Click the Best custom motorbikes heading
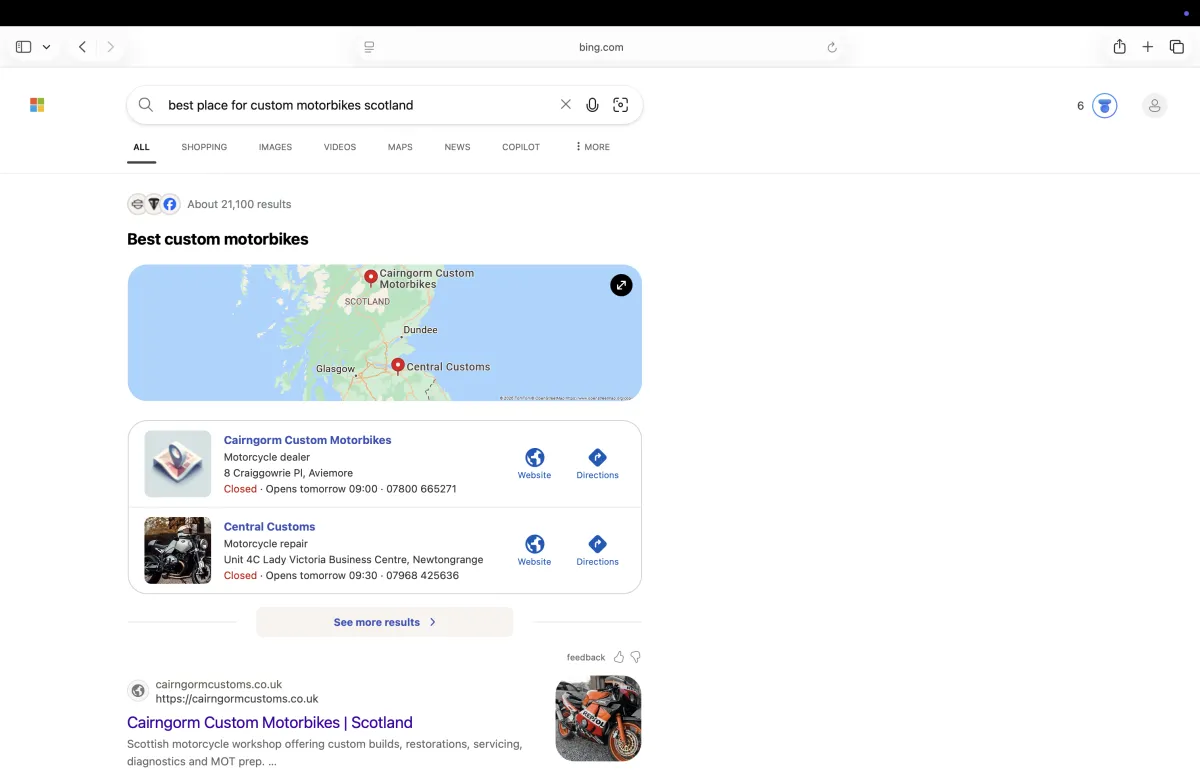This screenshot has width=1200, height=780. pos(218,239)
